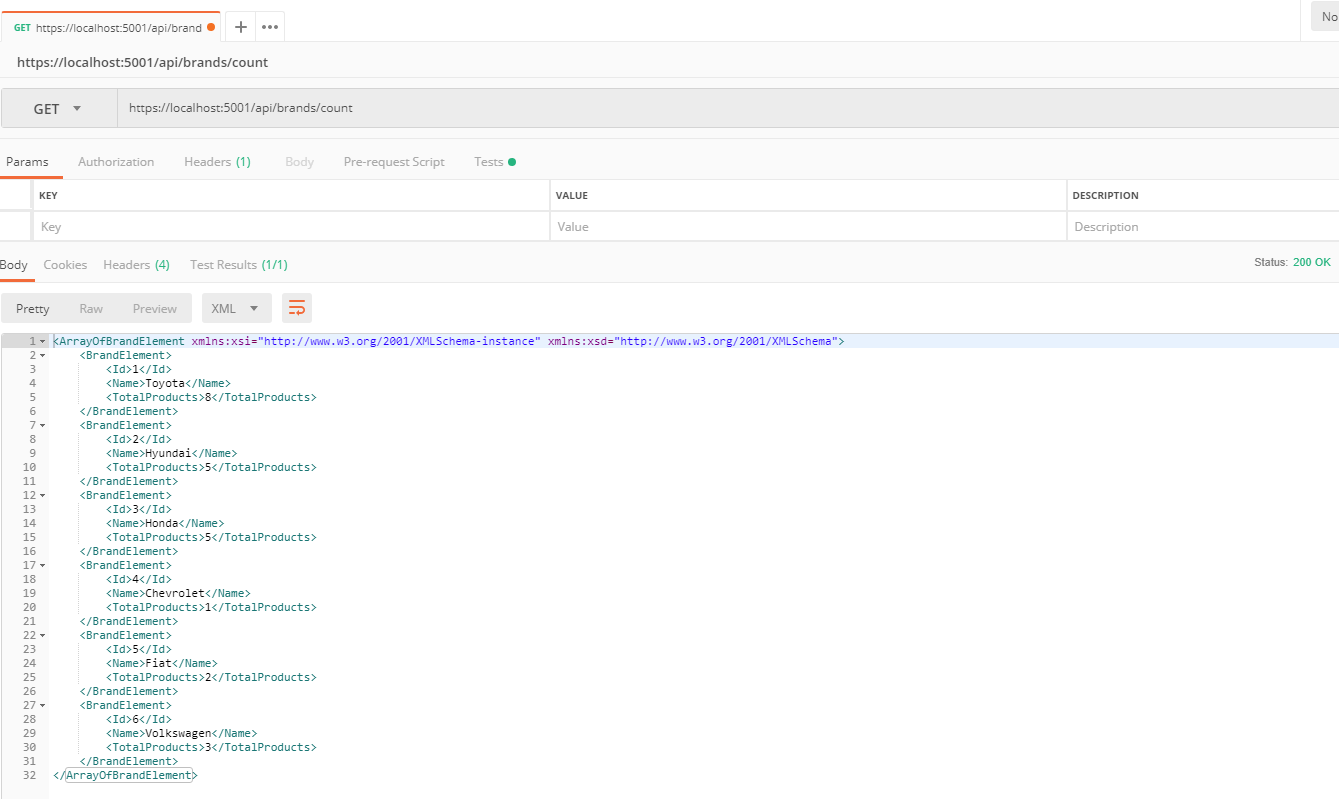Click the request title api/brands/count

(x=142, y=62)
